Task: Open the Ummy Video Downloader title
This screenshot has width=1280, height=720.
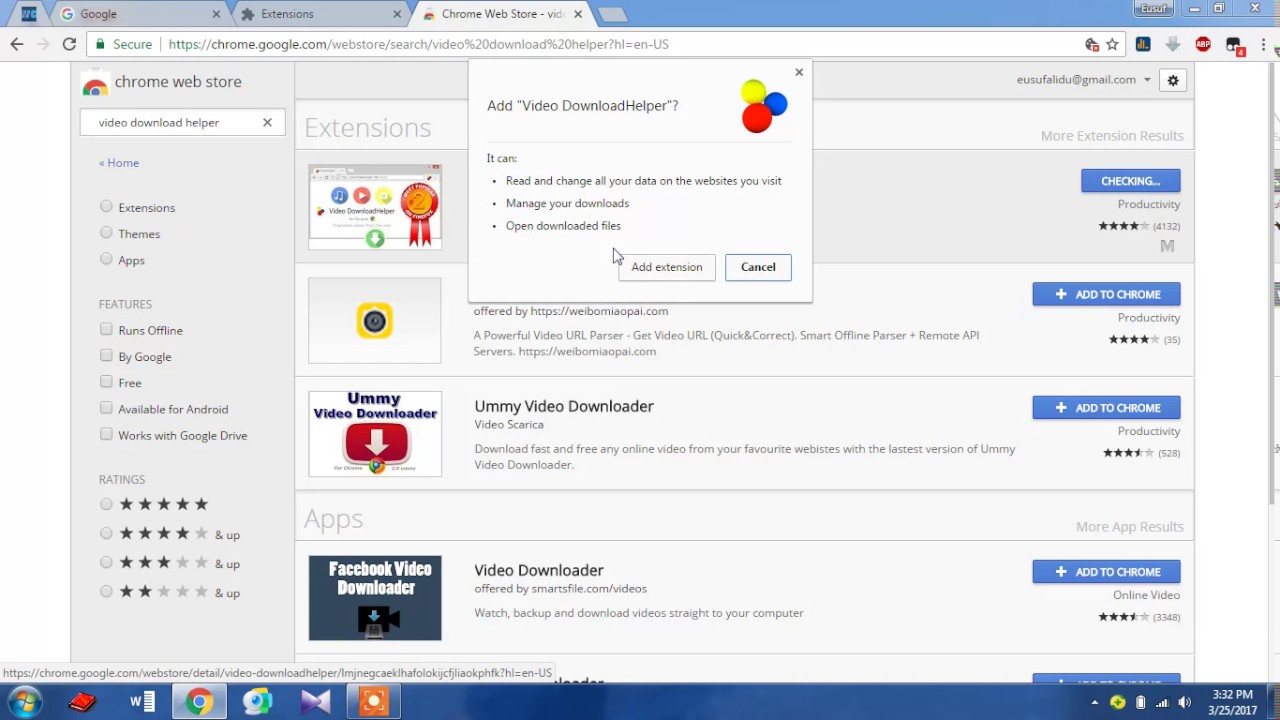Action: coord(564,406)
